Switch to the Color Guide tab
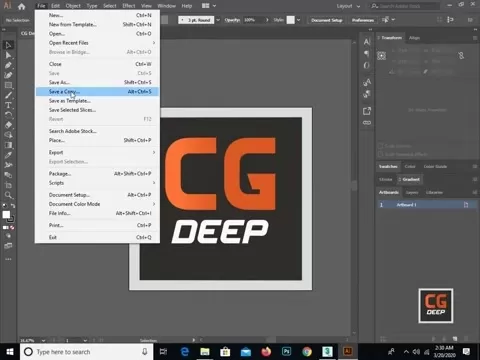The height and width of the screenshot is (360, 480). pyautogui.click(x=435, y=166)
